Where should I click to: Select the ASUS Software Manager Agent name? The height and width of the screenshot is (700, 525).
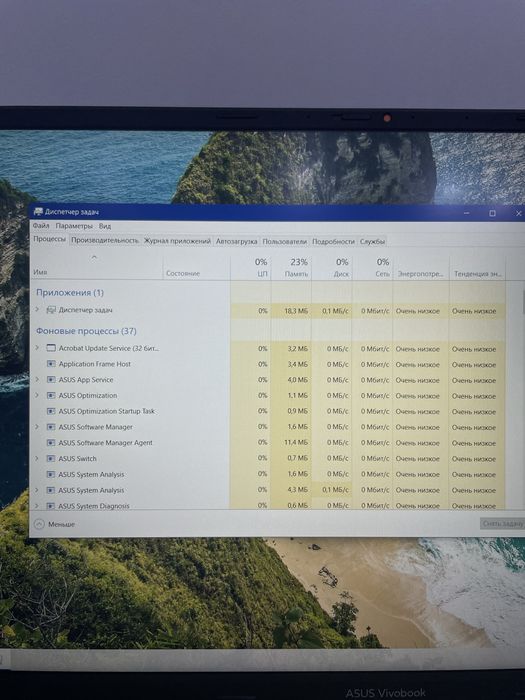[105, 443]
